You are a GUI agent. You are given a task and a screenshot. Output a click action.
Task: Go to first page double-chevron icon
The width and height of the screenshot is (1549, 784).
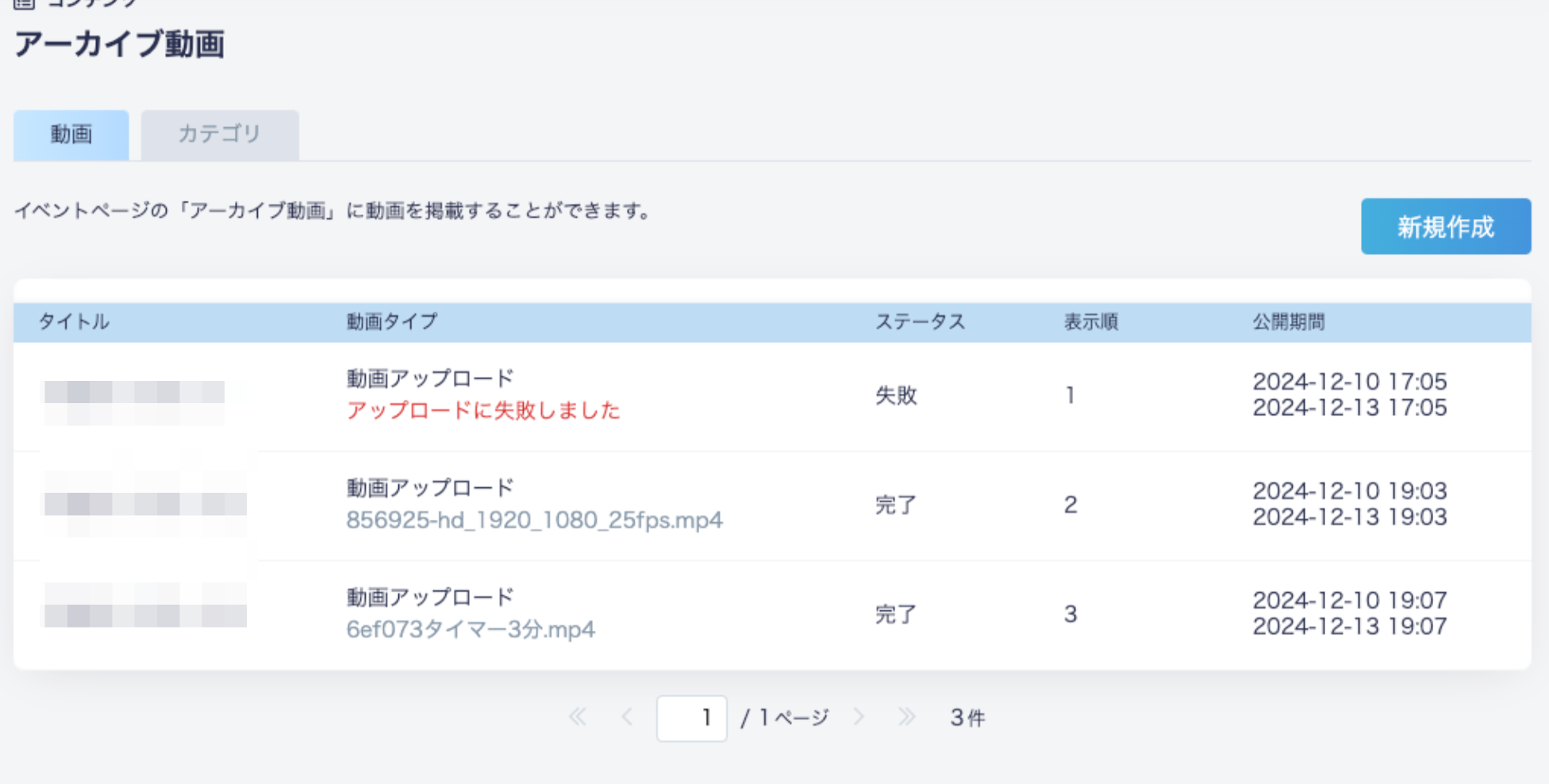(578, 717)
